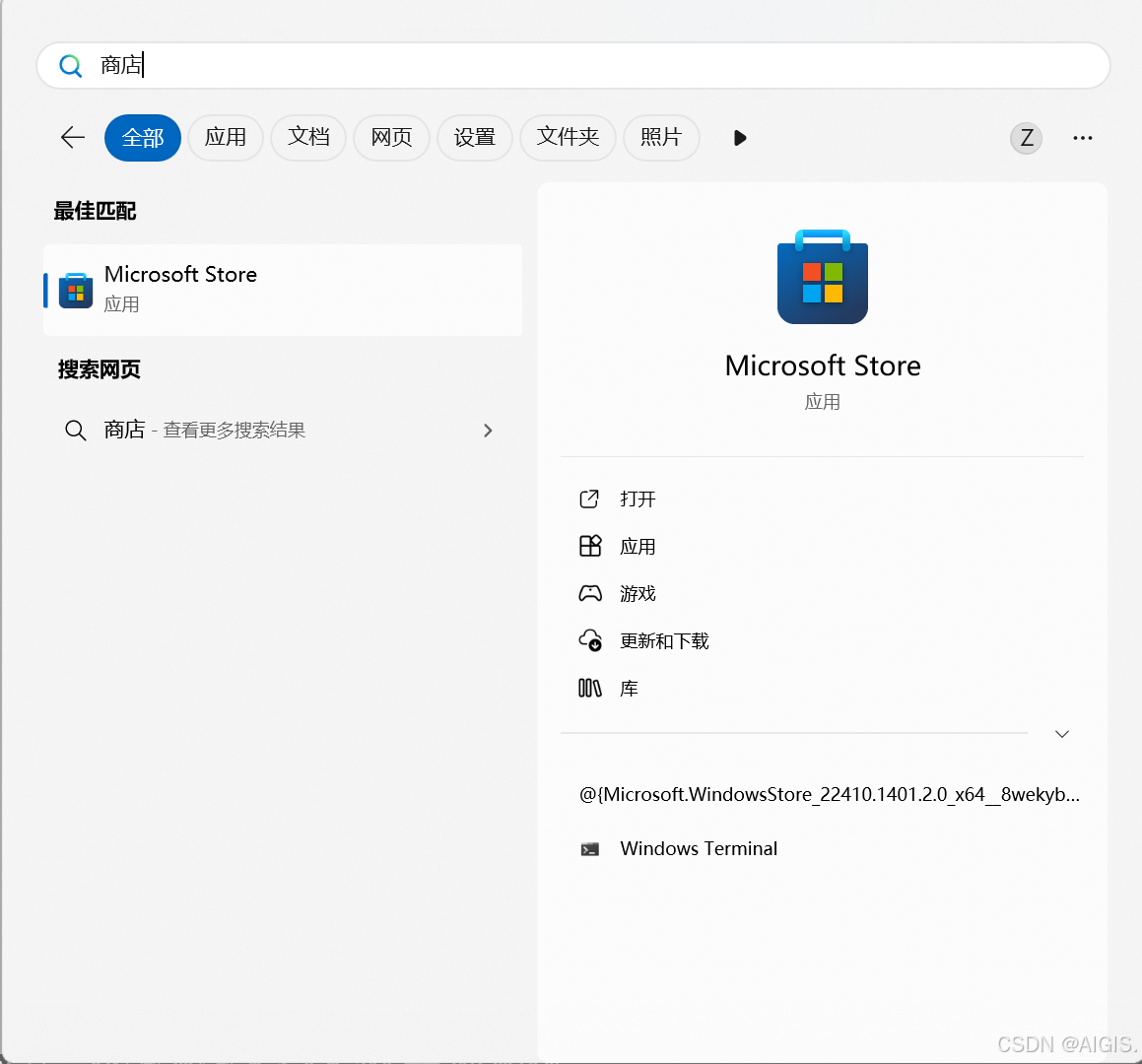Switch to the 文档 filter tab
This screenshot has height=1064, width=1142.
pos(308,138)
